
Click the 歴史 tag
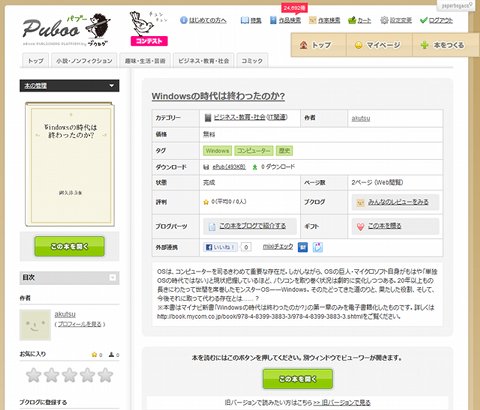click(284, 151)
